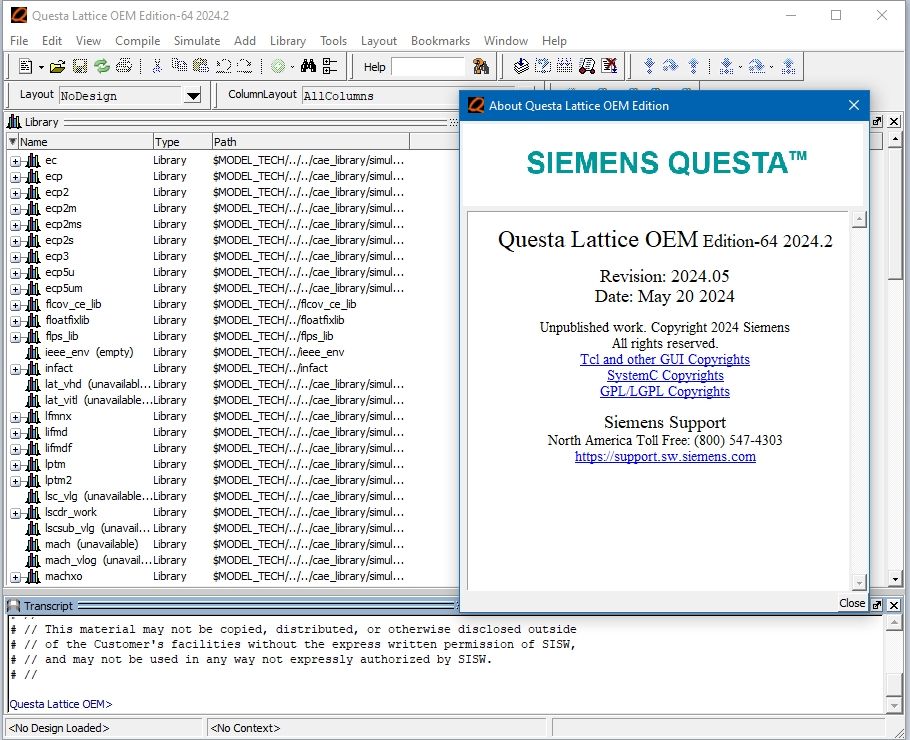The height and width of the screenshot is (740, 910).
Task: Undock the Library pane
Action: 877,121
